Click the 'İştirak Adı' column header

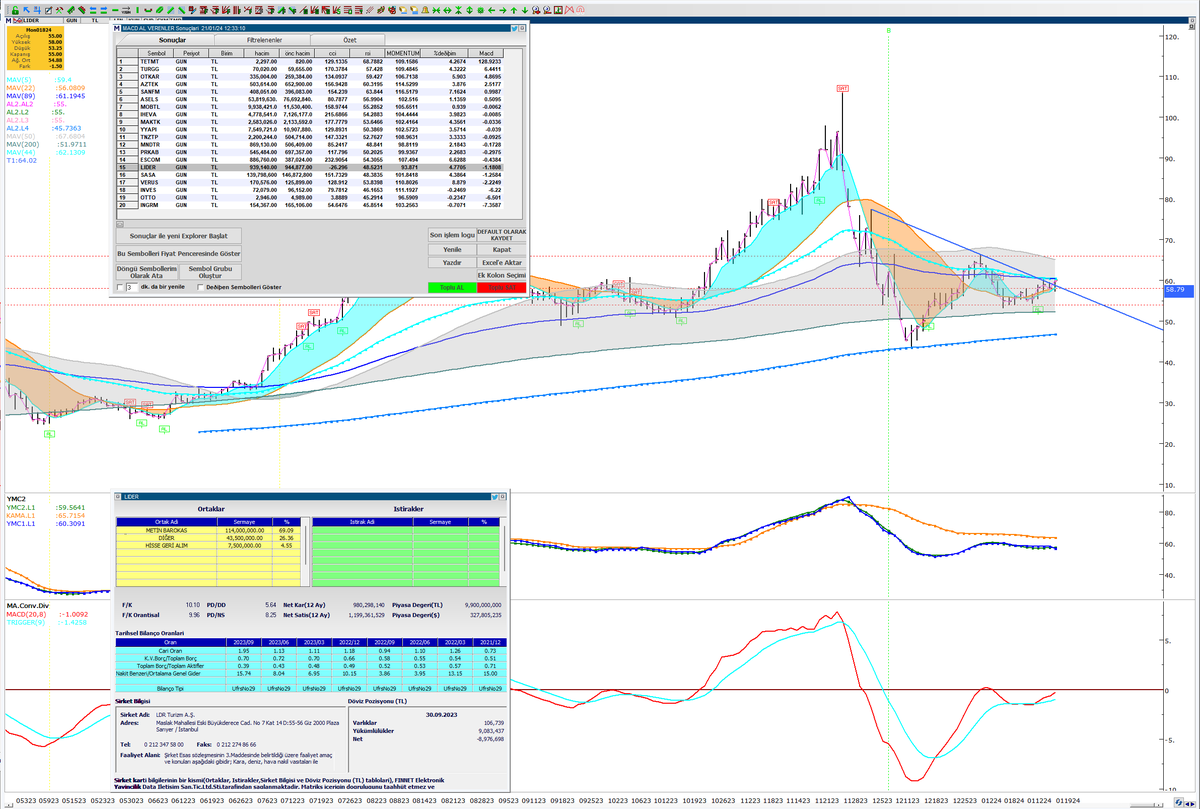click(362, 522)
